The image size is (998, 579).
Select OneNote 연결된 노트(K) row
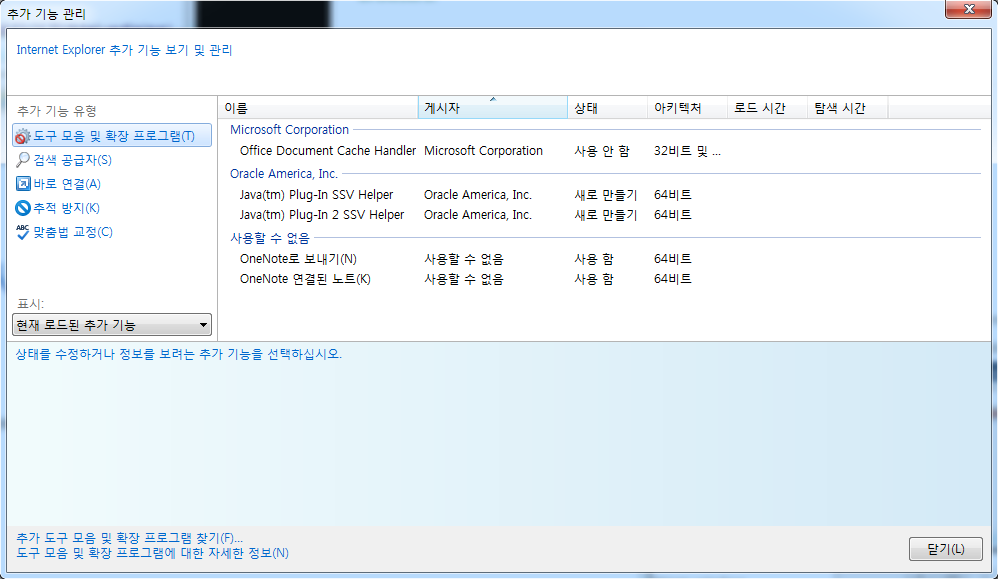pos(603,279)
